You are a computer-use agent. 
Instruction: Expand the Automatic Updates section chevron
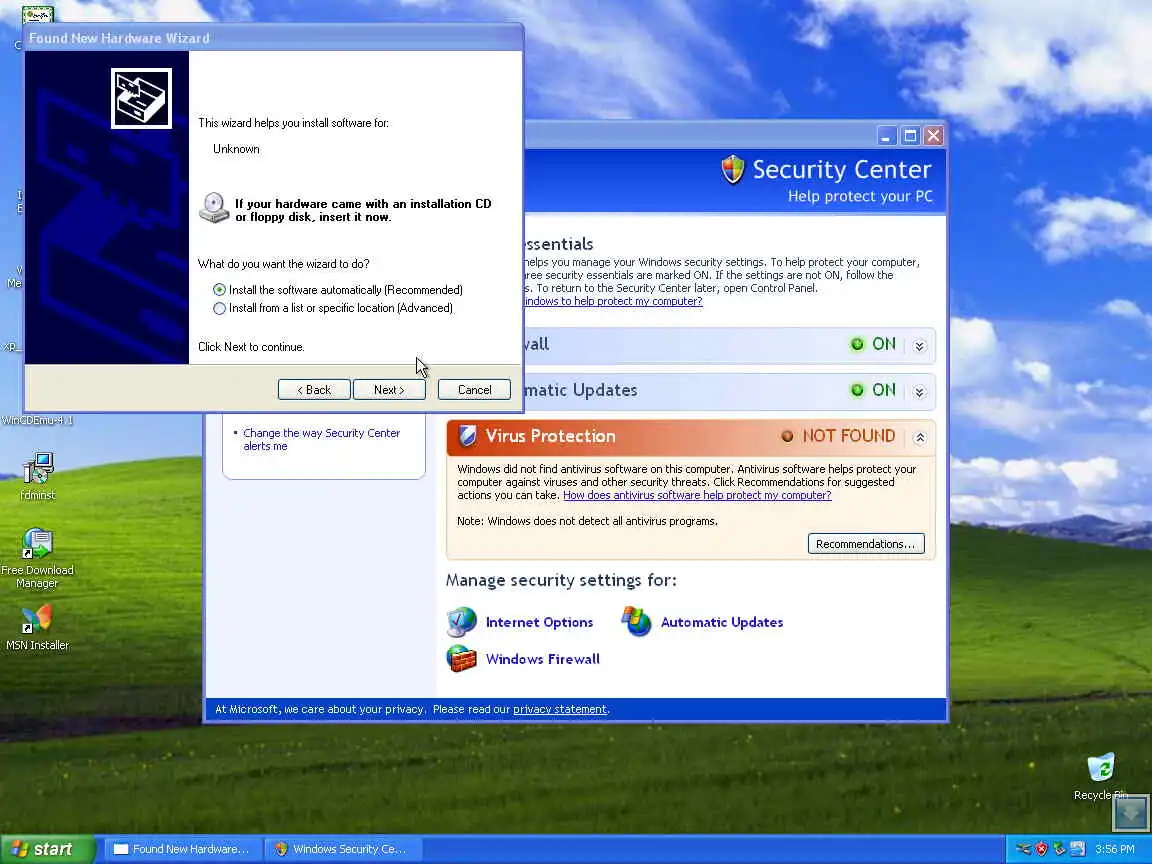(x=918, y=392)
